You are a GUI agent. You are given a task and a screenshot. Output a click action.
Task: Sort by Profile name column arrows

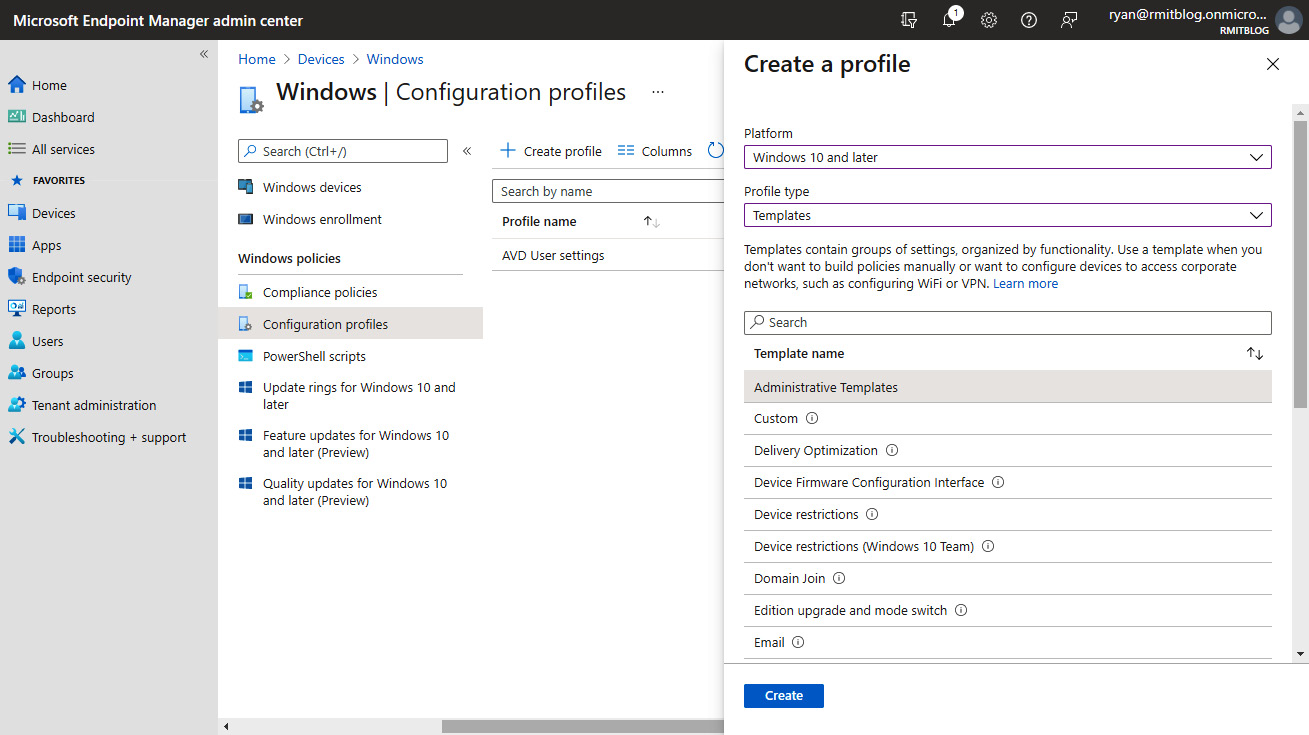(x=652, y=222)
